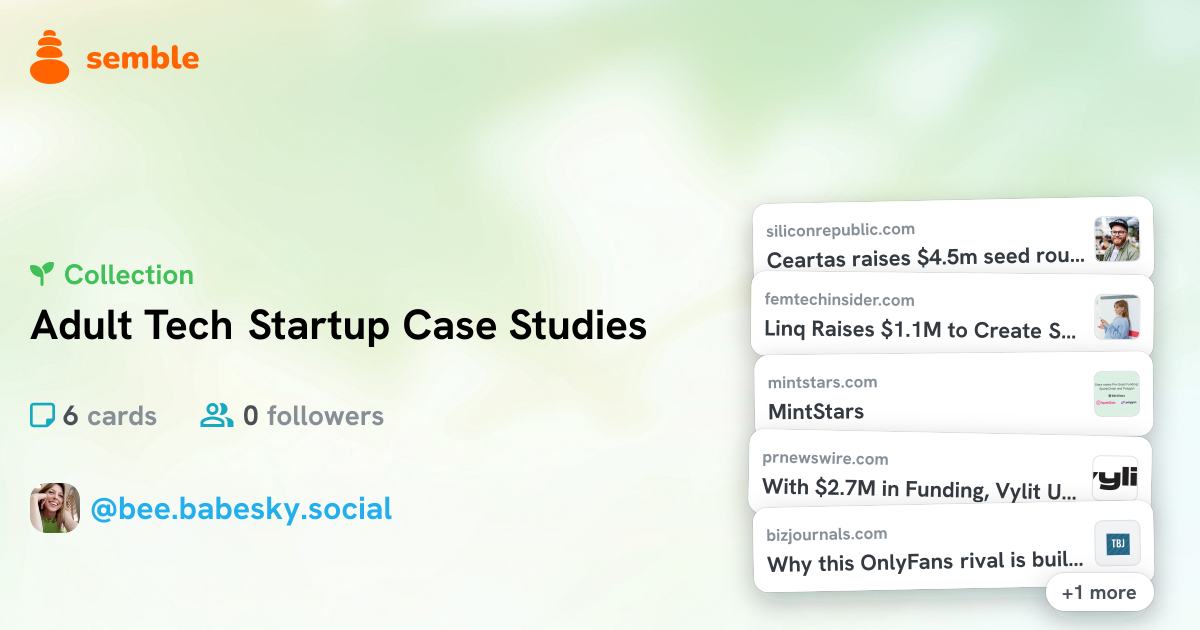Click the Semble stacked-stones logo icon
The image size is (1200, 630).
pos(50,57)
